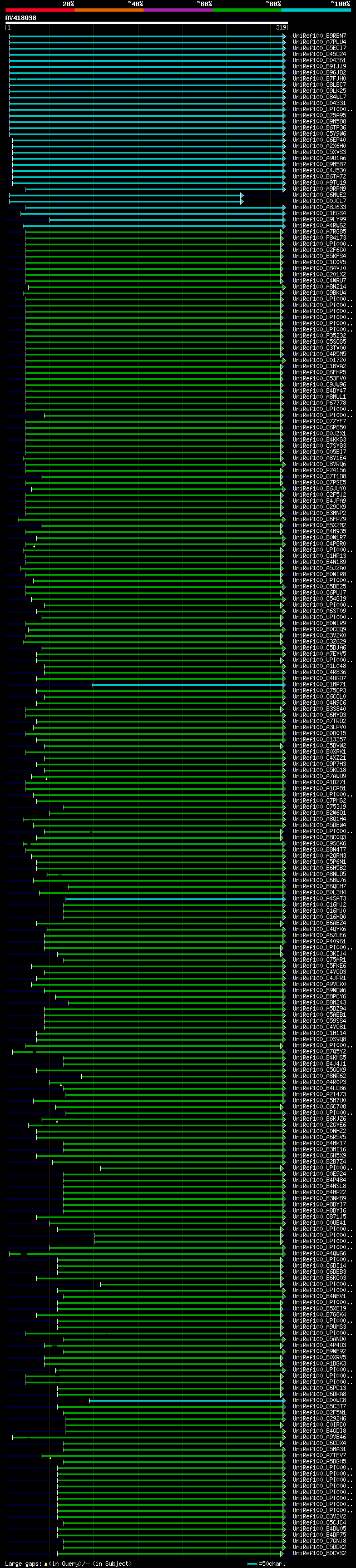Click hit label UniRef100_A9VB46
This screenshot has height=1568, width=356.
(x=319, y=1437)
